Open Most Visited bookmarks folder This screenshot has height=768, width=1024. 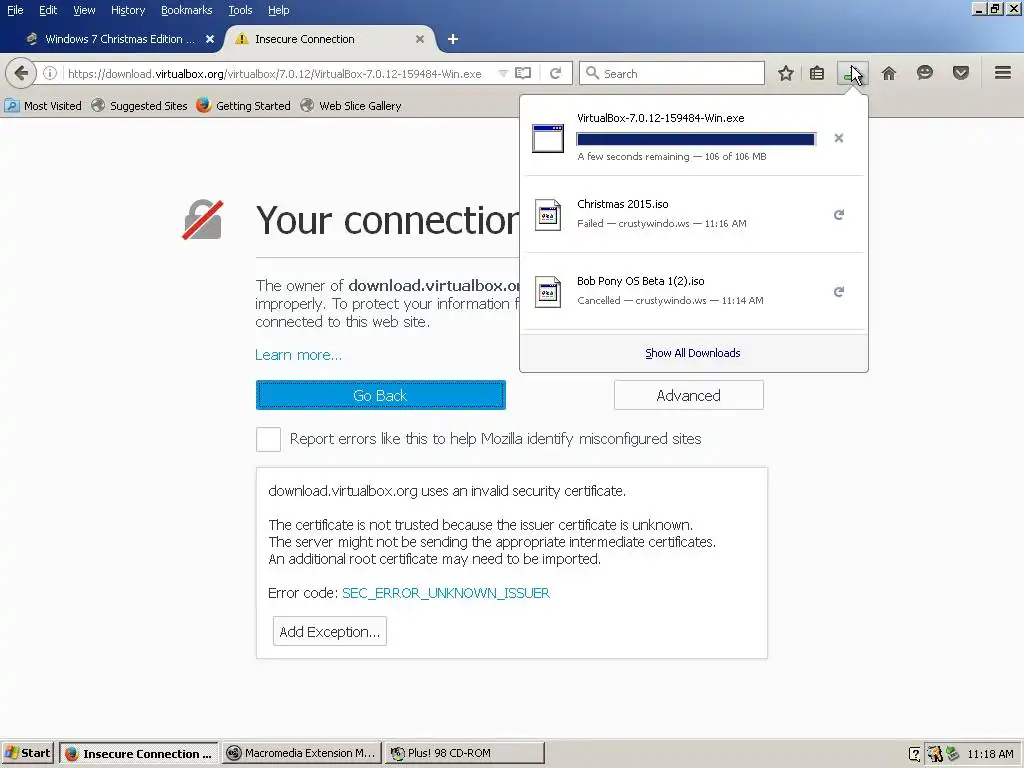(x=43, y=106)
